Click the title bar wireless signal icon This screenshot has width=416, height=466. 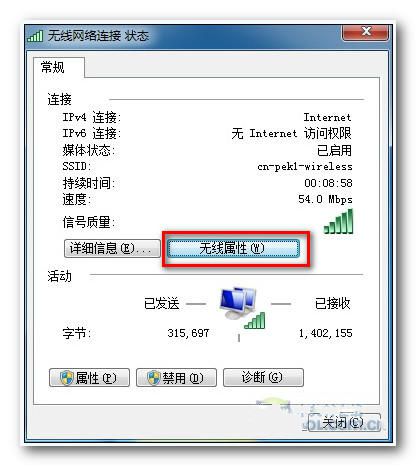35,36
